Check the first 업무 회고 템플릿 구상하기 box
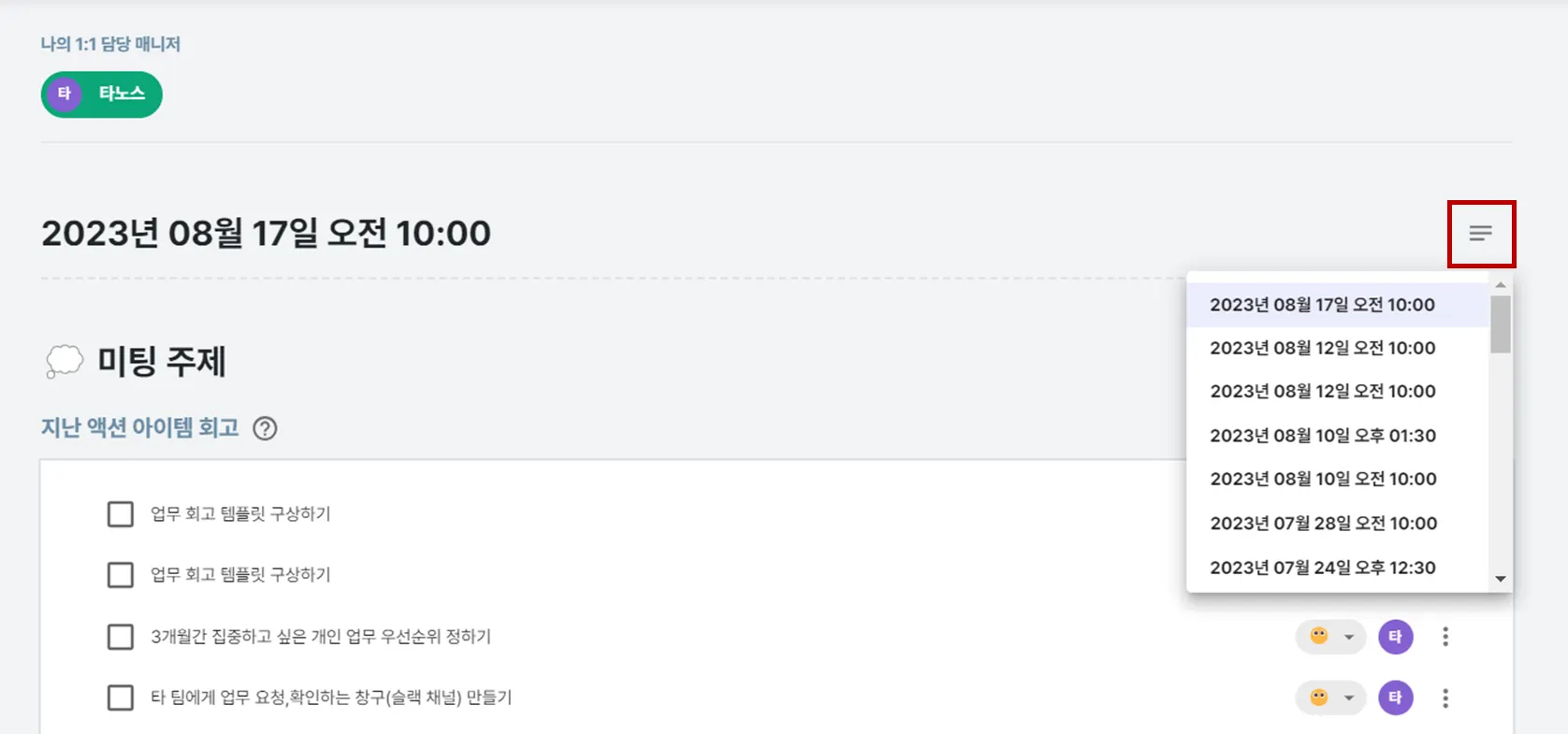 121,514
